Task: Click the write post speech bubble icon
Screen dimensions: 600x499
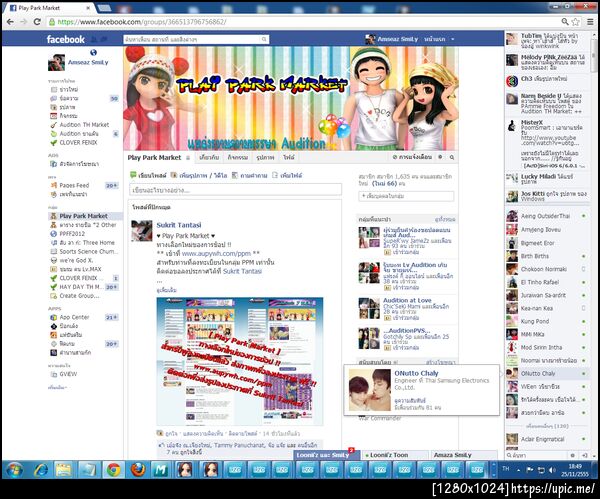Action: point(133,175)
